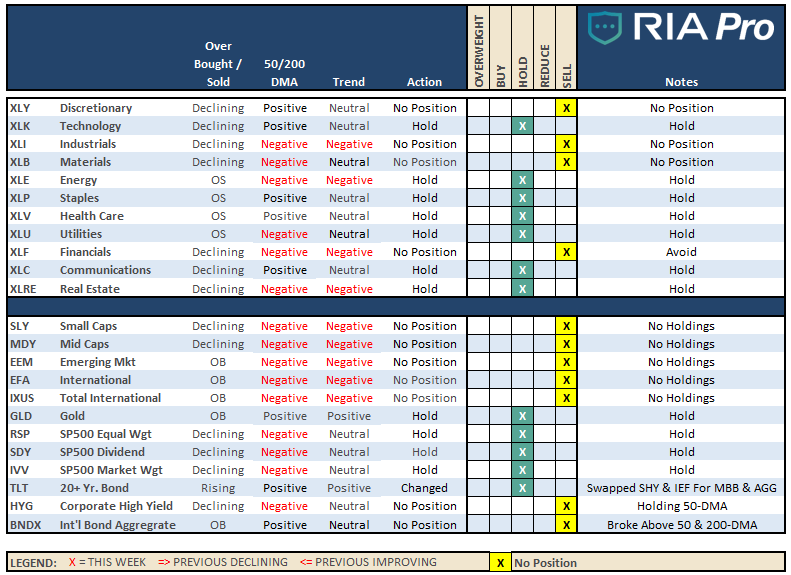Click the green X in the XLK Hold cell
Viewport: 791px width, 575px height.
point(521,126)
